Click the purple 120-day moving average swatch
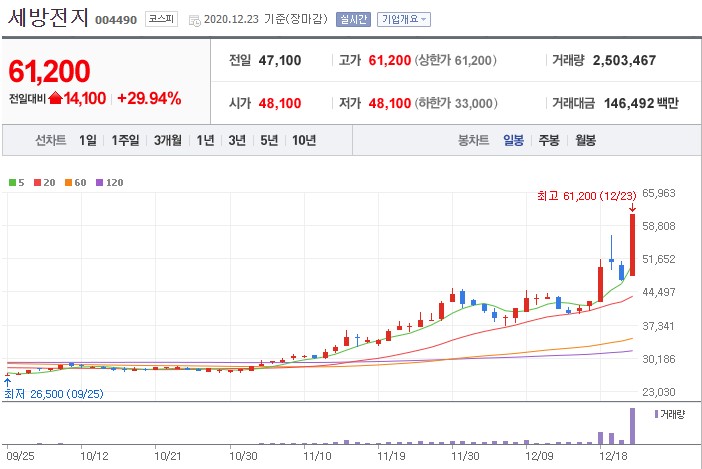Viewport: 702px width, 469px height. [x=100, y=183]
